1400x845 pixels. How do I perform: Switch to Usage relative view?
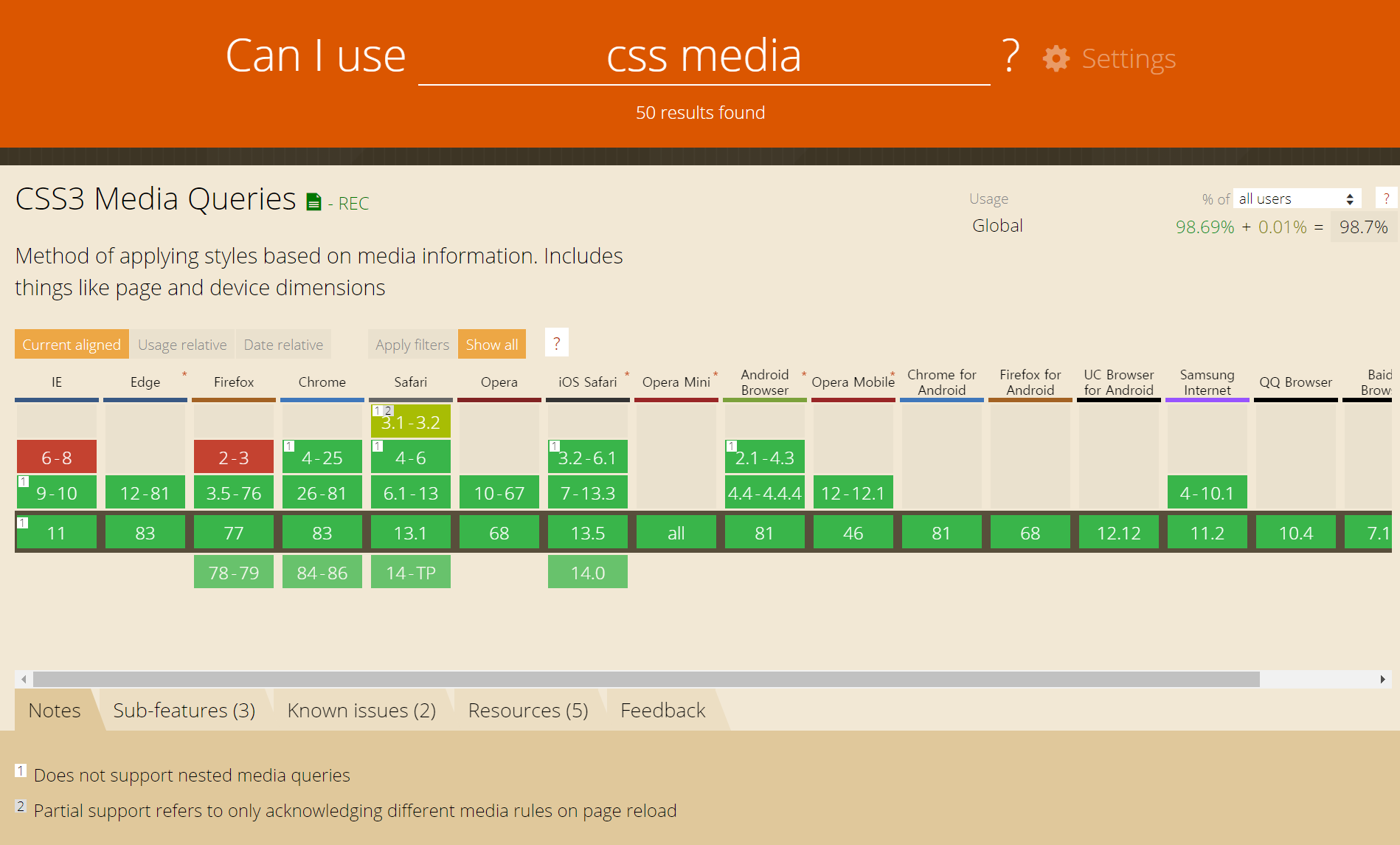click(x=182, y=345)
